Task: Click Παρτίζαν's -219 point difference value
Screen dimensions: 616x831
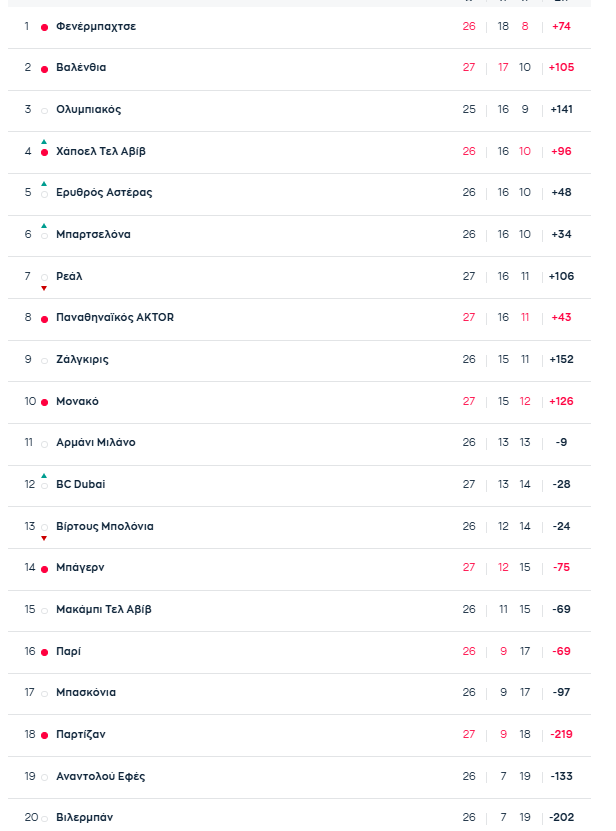Action: coord(561,734)
